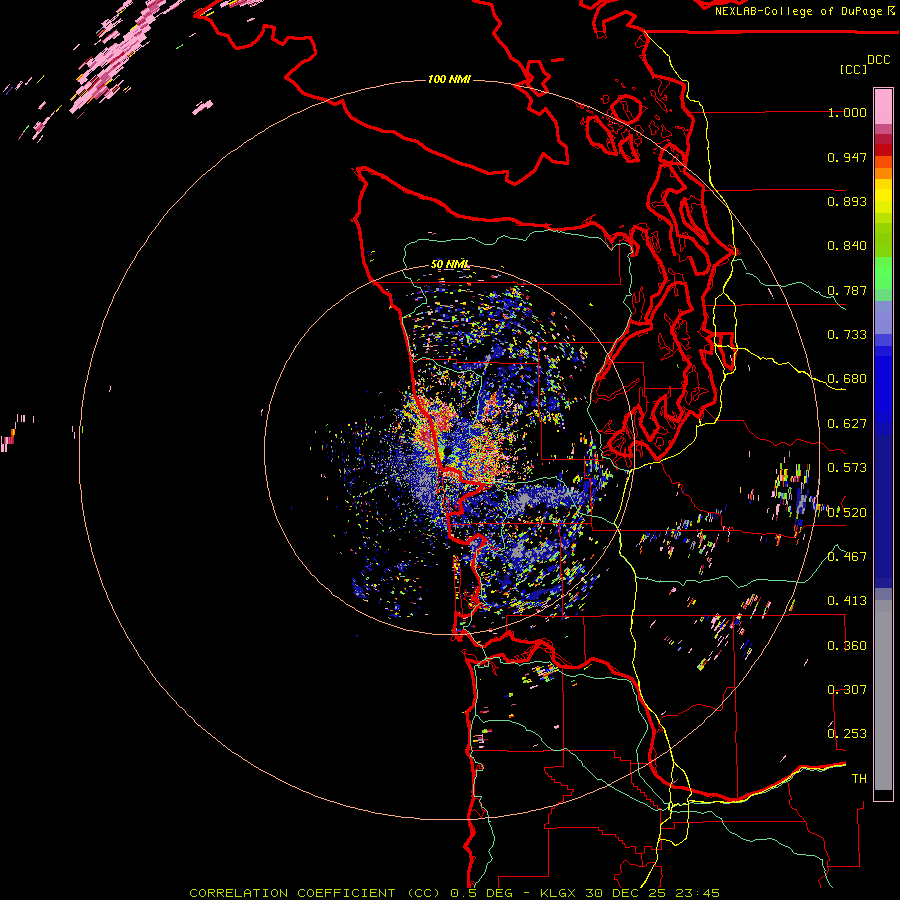Click the gray segment of the color bar
The height and width of the screenshot is (900, 900).
[x=883, y=695]
